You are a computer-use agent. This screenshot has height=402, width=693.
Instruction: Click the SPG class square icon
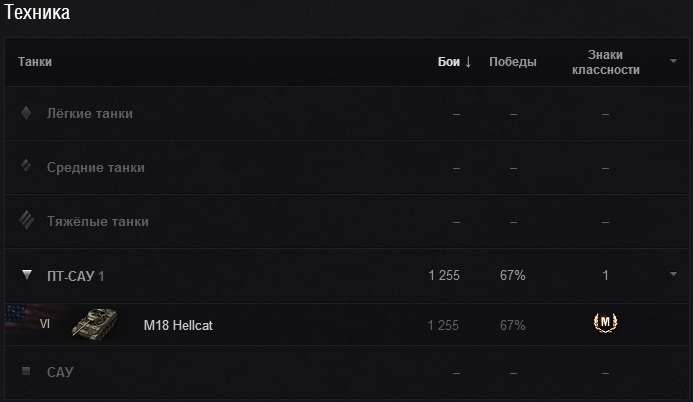[27, 372]
